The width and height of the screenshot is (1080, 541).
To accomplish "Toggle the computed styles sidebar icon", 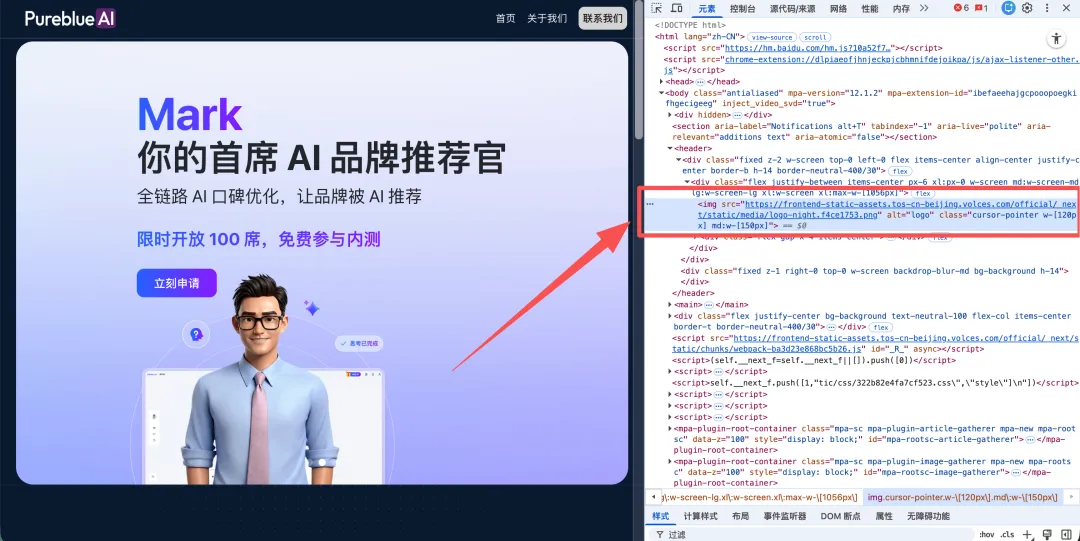I will coord(1066,534).
